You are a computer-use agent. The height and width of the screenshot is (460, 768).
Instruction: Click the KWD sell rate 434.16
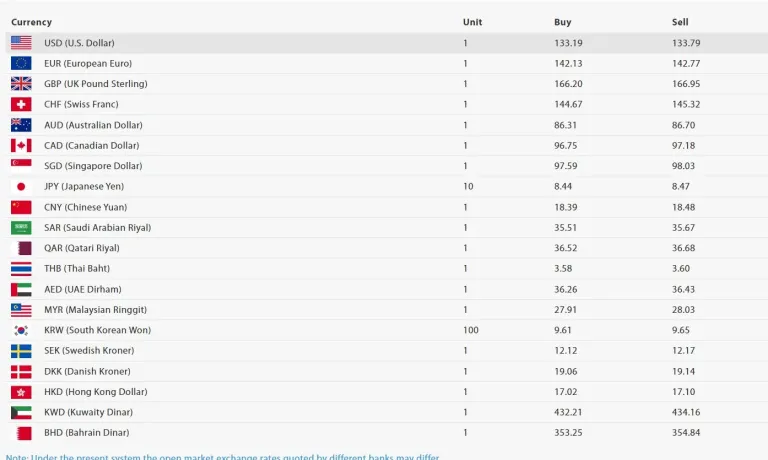(x=686, y=412)
